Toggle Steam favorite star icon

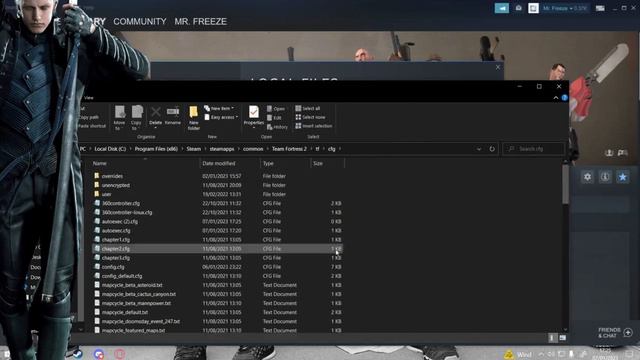coord(623,177)
